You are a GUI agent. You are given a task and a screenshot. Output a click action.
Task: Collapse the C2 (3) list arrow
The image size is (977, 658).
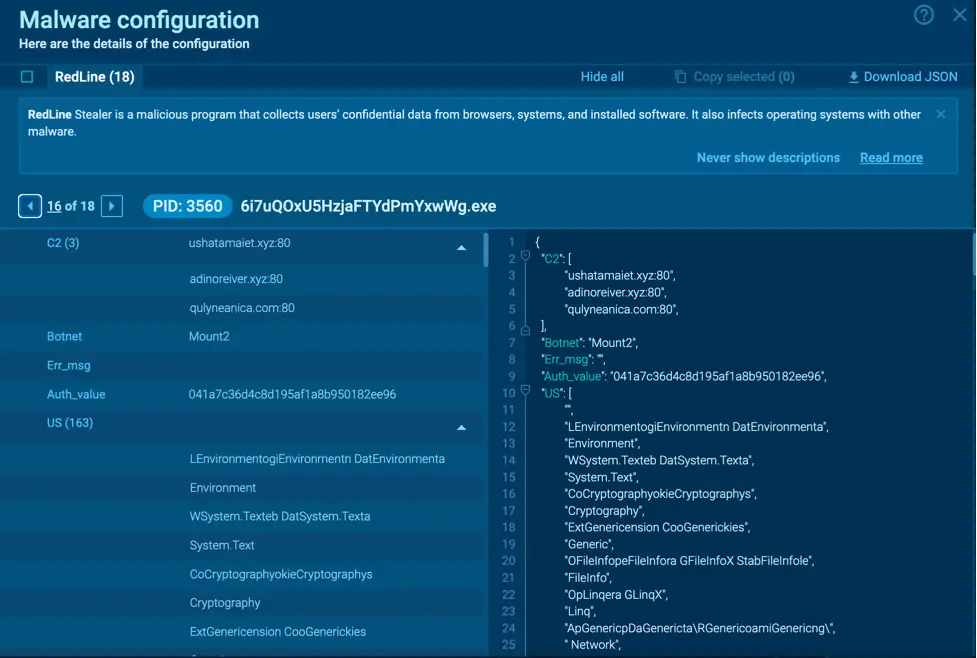coord(461,247)
